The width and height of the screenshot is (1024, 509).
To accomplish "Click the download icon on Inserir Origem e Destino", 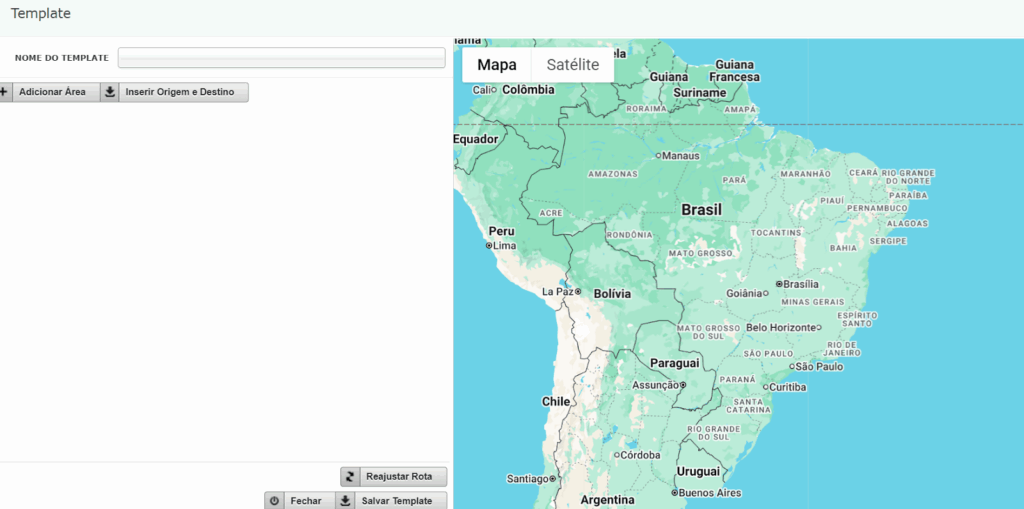I will click(110, 92).
